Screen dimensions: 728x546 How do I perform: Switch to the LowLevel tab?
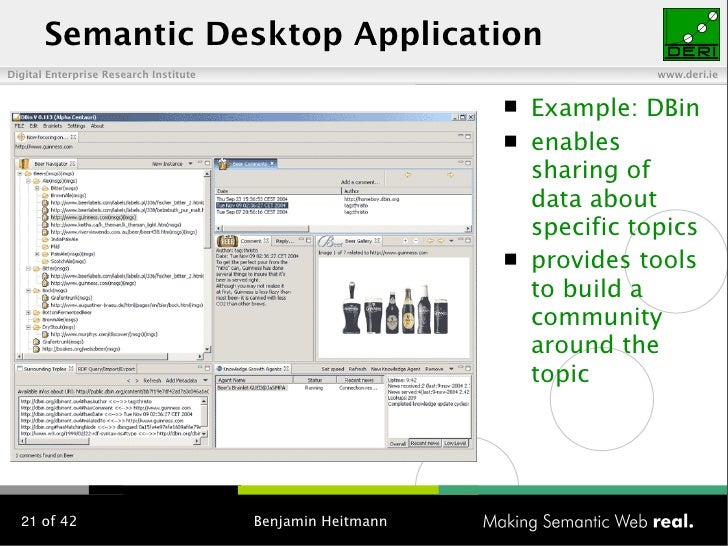455,443
